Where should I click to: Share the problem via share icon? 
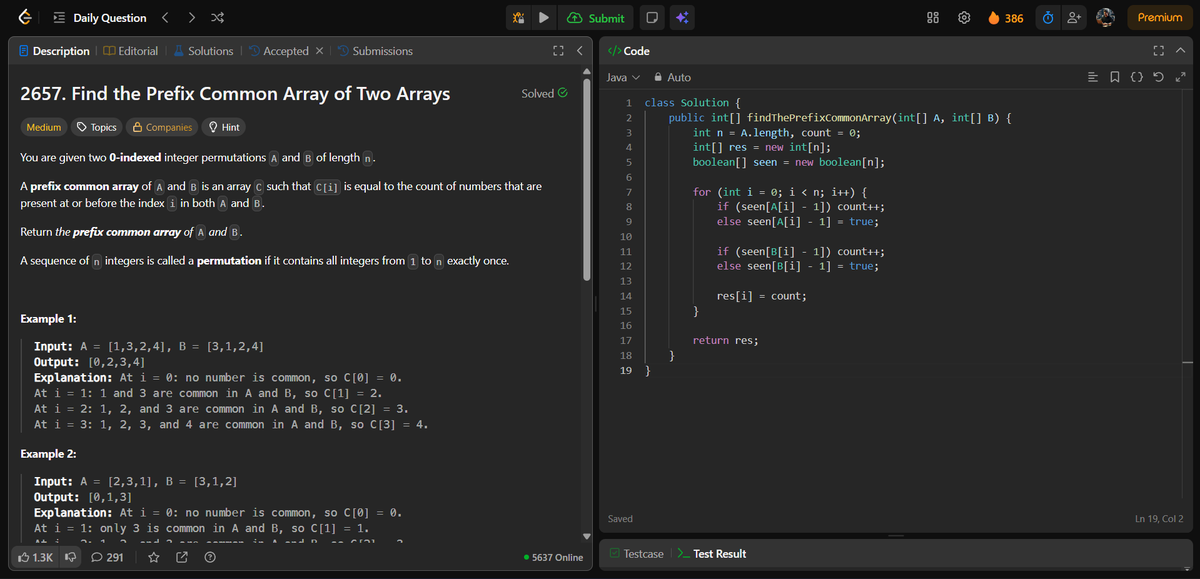[182, 557]
